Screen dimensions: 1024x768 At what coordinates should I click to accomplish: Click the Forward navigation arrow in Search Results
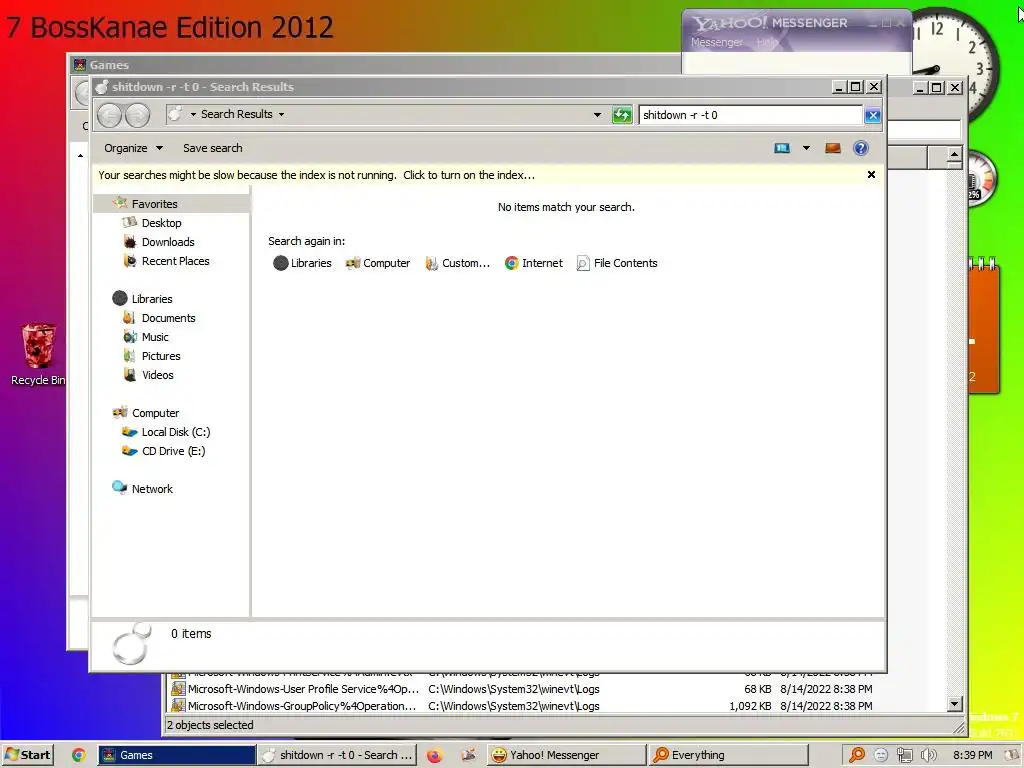click(x=137, y=116)
